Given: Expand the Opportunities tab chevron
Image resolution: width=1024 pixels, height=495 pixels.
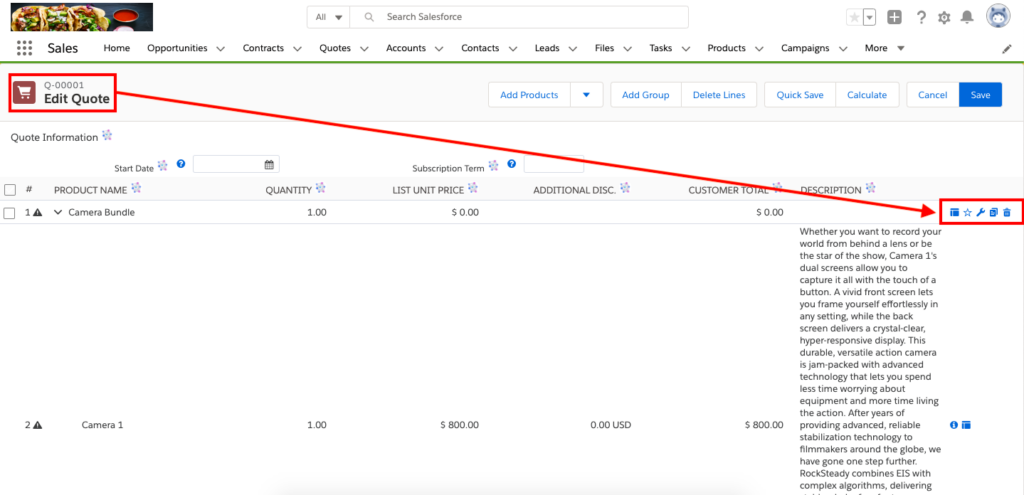Looking at the screenshot, I should click(220, 48).
